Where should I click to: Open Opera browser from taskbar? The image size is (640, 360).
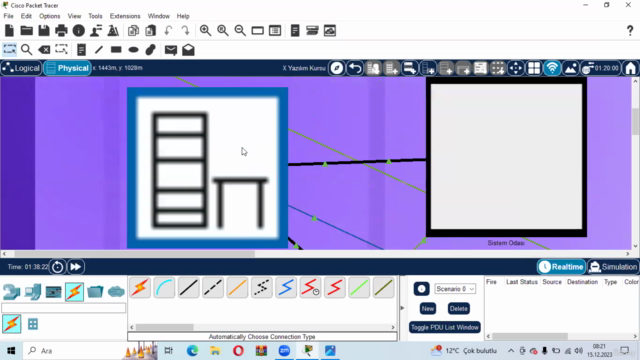point(238,351)
